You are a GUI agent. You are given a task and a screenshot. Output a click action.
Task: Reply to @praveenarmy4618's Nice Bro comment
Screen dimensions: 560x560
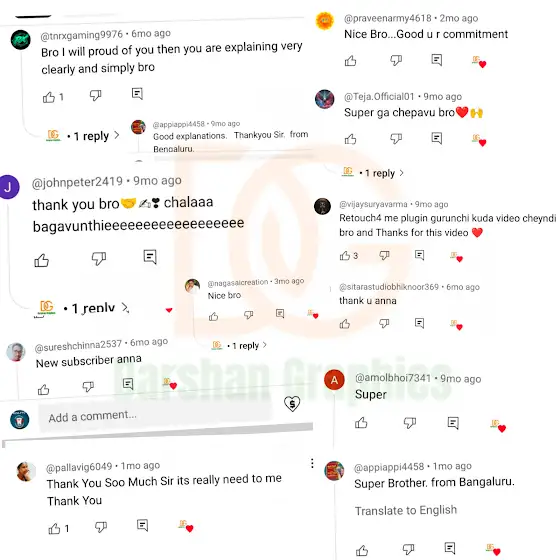(x=437, y=60)
